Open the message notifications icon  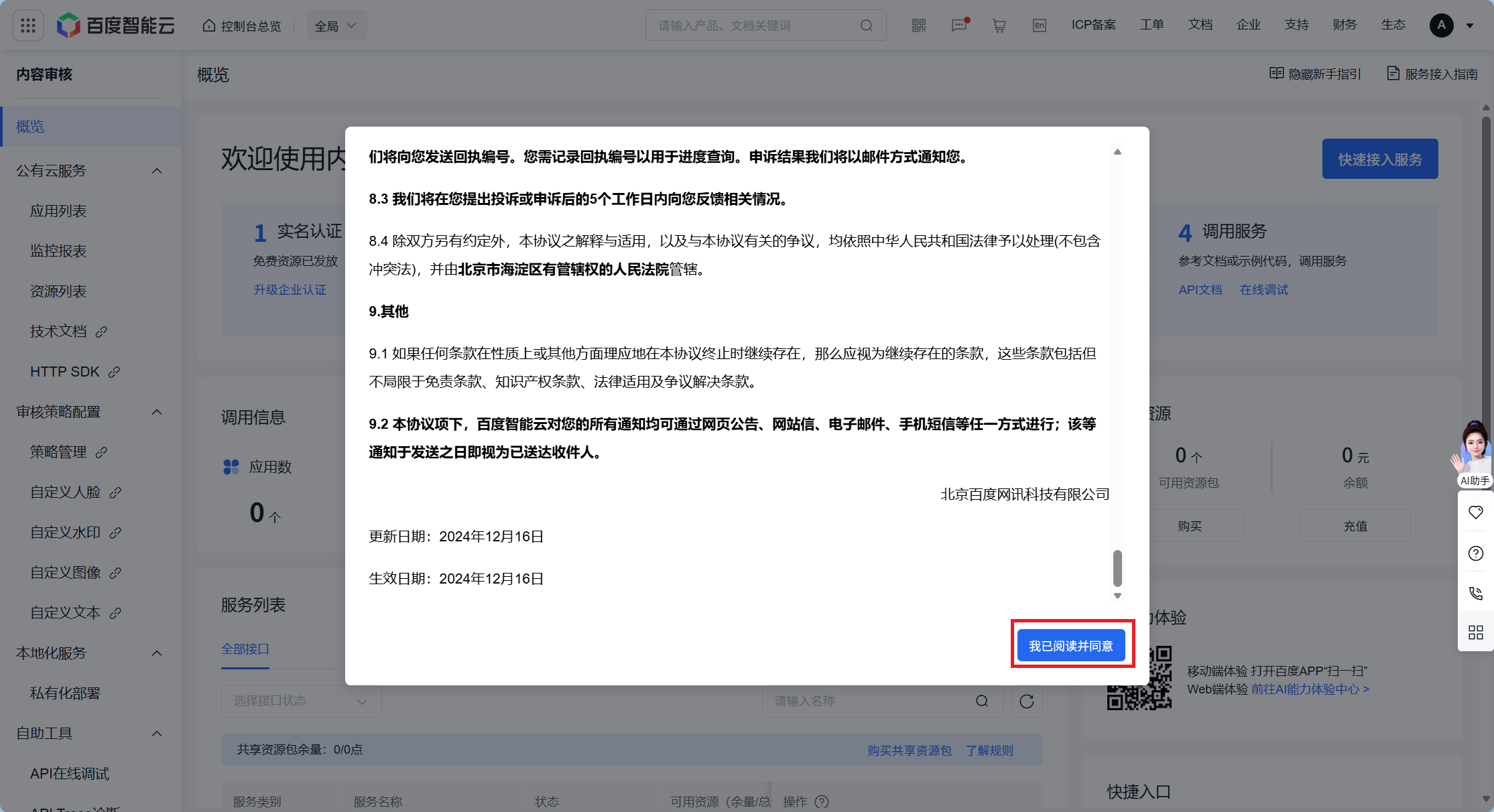coord(960,25)
